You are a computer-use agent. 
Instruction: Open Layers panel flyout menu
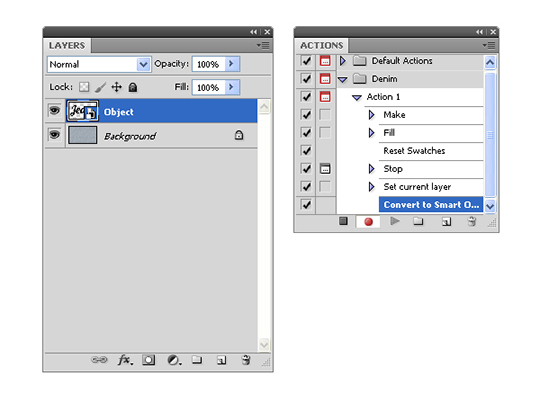(x=263, y=45)
